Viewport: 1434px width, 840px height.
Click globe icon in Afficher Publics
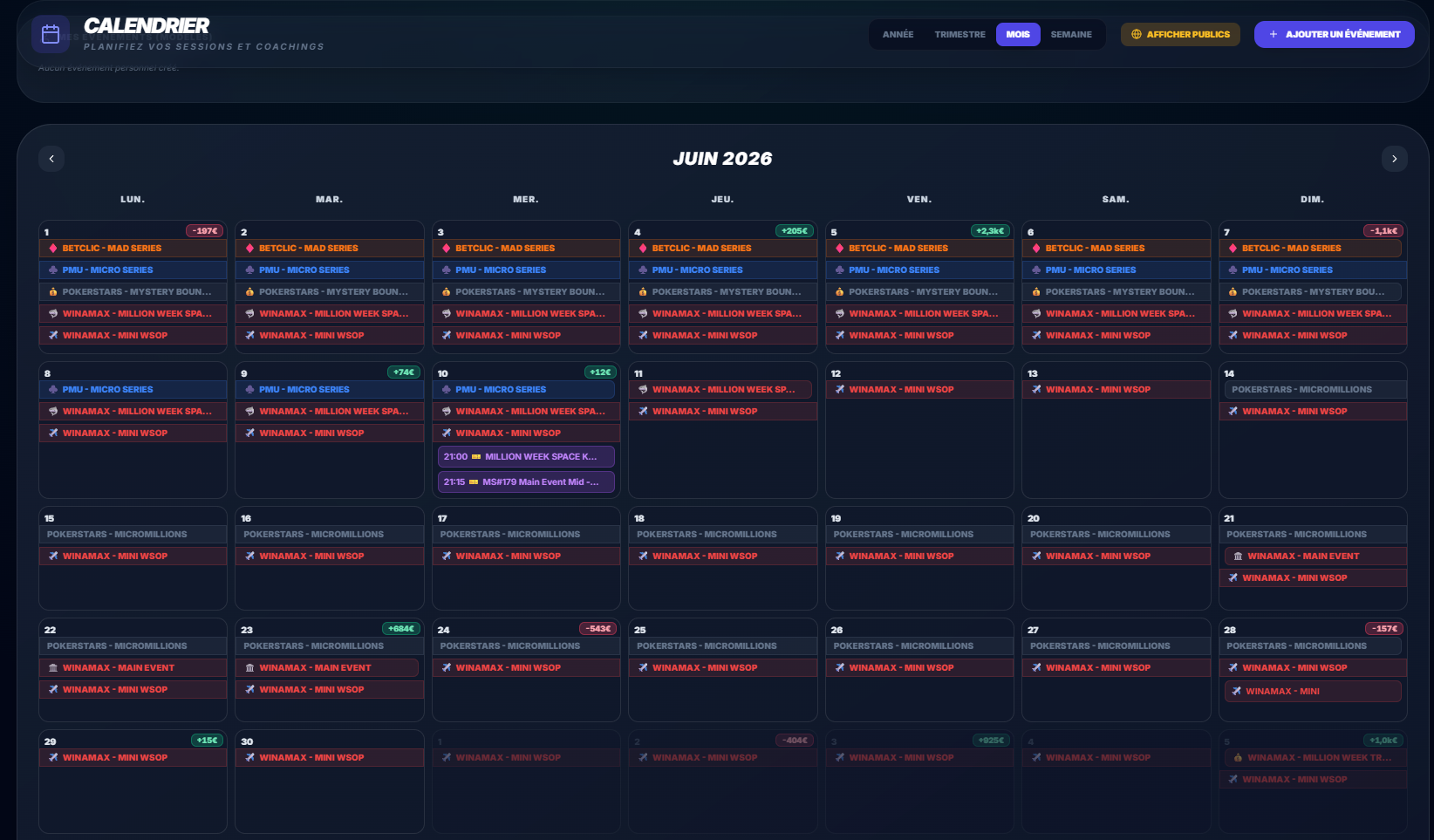click(x=1137, y=35)
